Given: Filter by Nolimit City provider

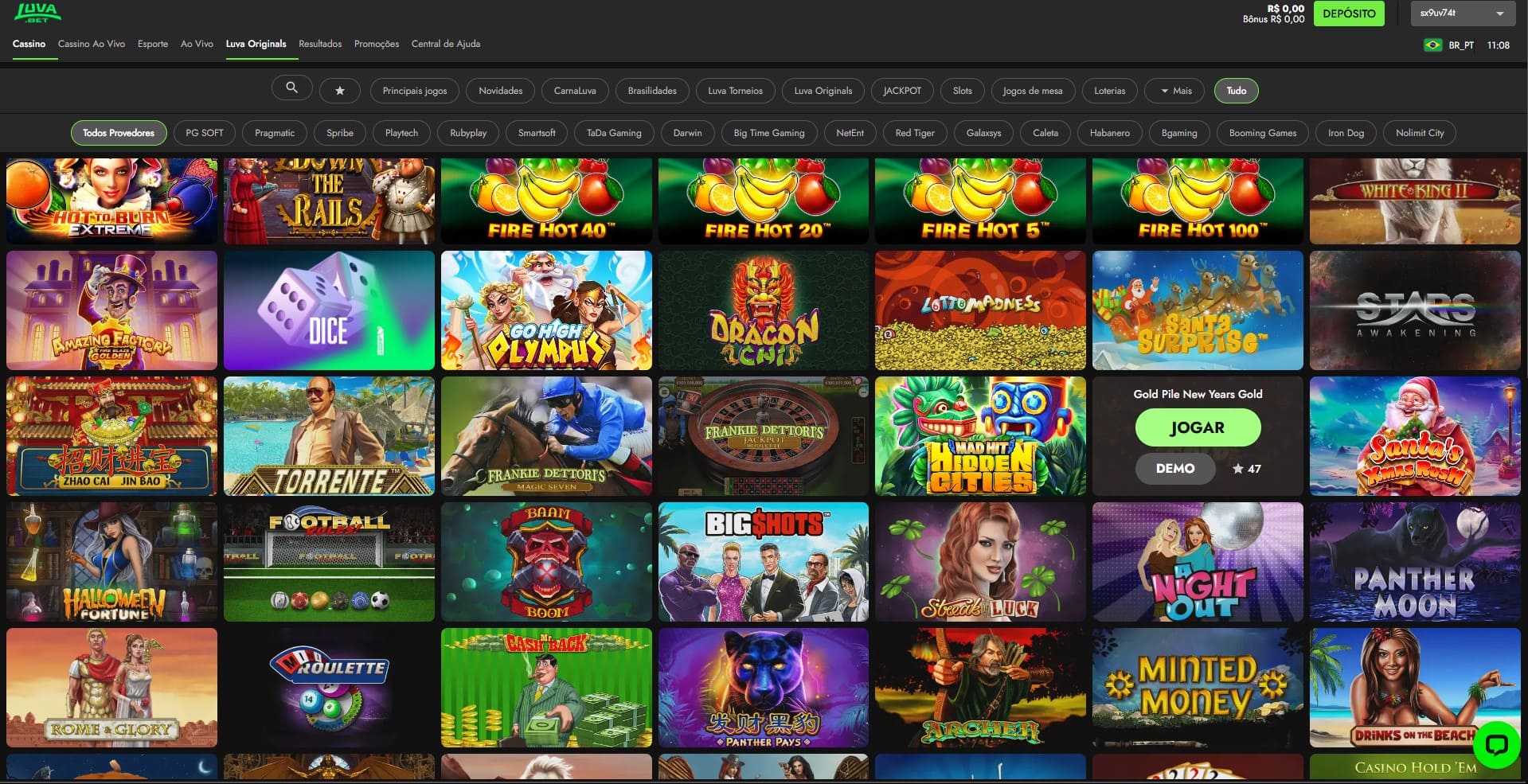Looking at the screenshot, I should pos(1420,133).
